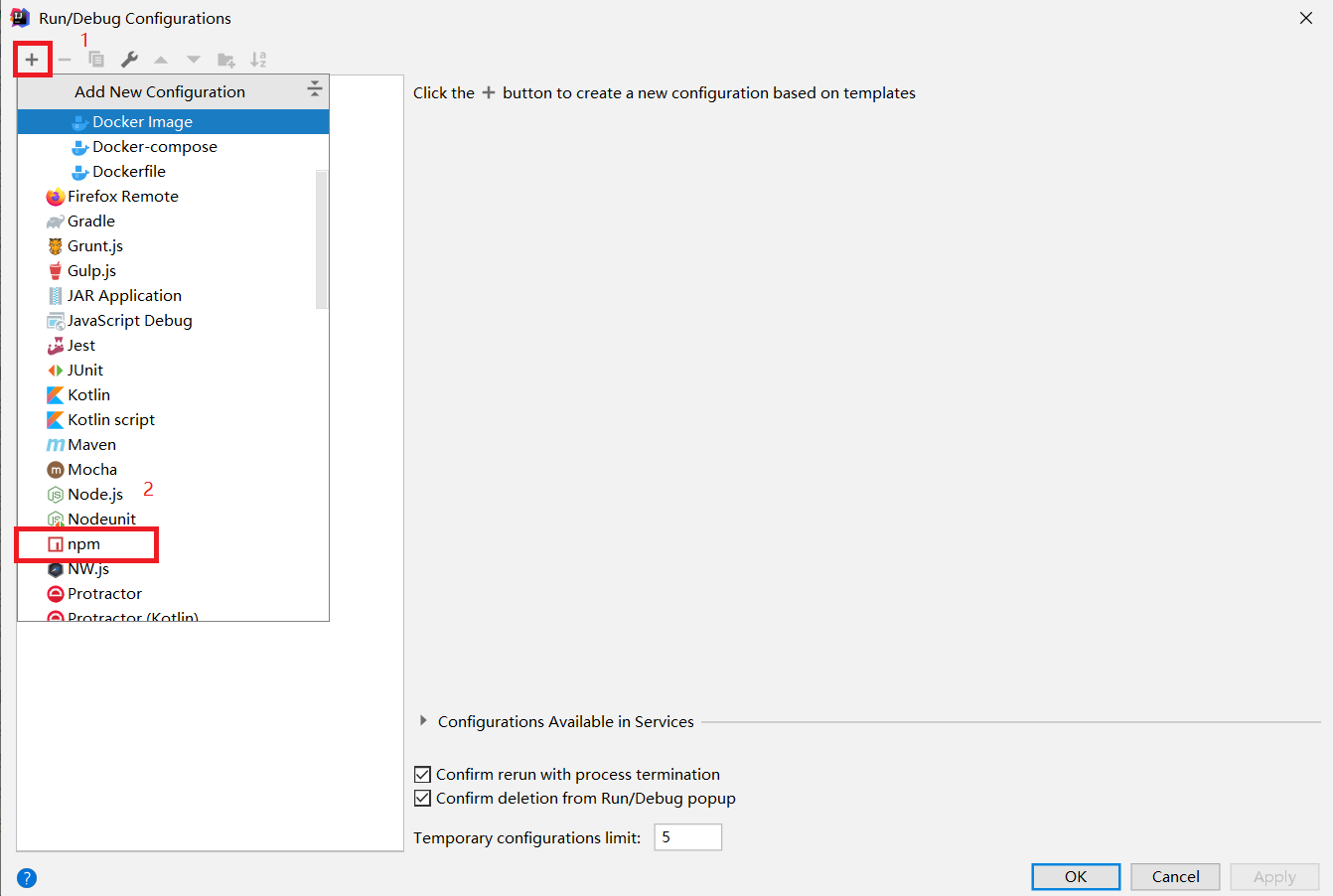The width and height of the screenshot is (1333, 896).
Task: Click the JAR Application icon
Action: pyautogui.click(x=56, y=296)
